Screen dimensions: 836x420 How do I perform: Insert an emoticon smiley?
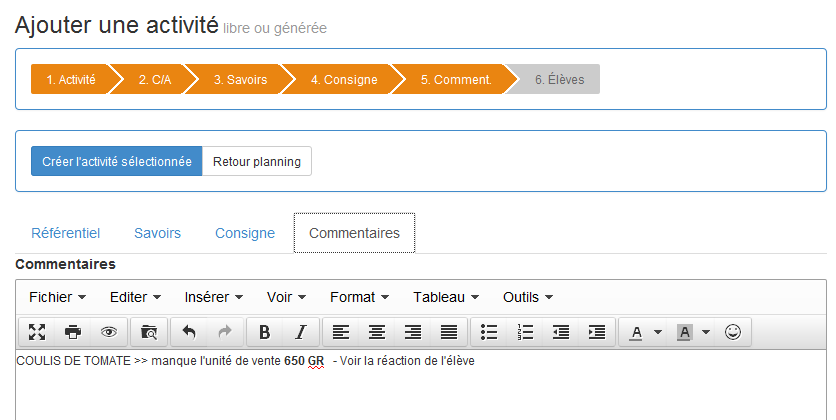coord(733,332)
